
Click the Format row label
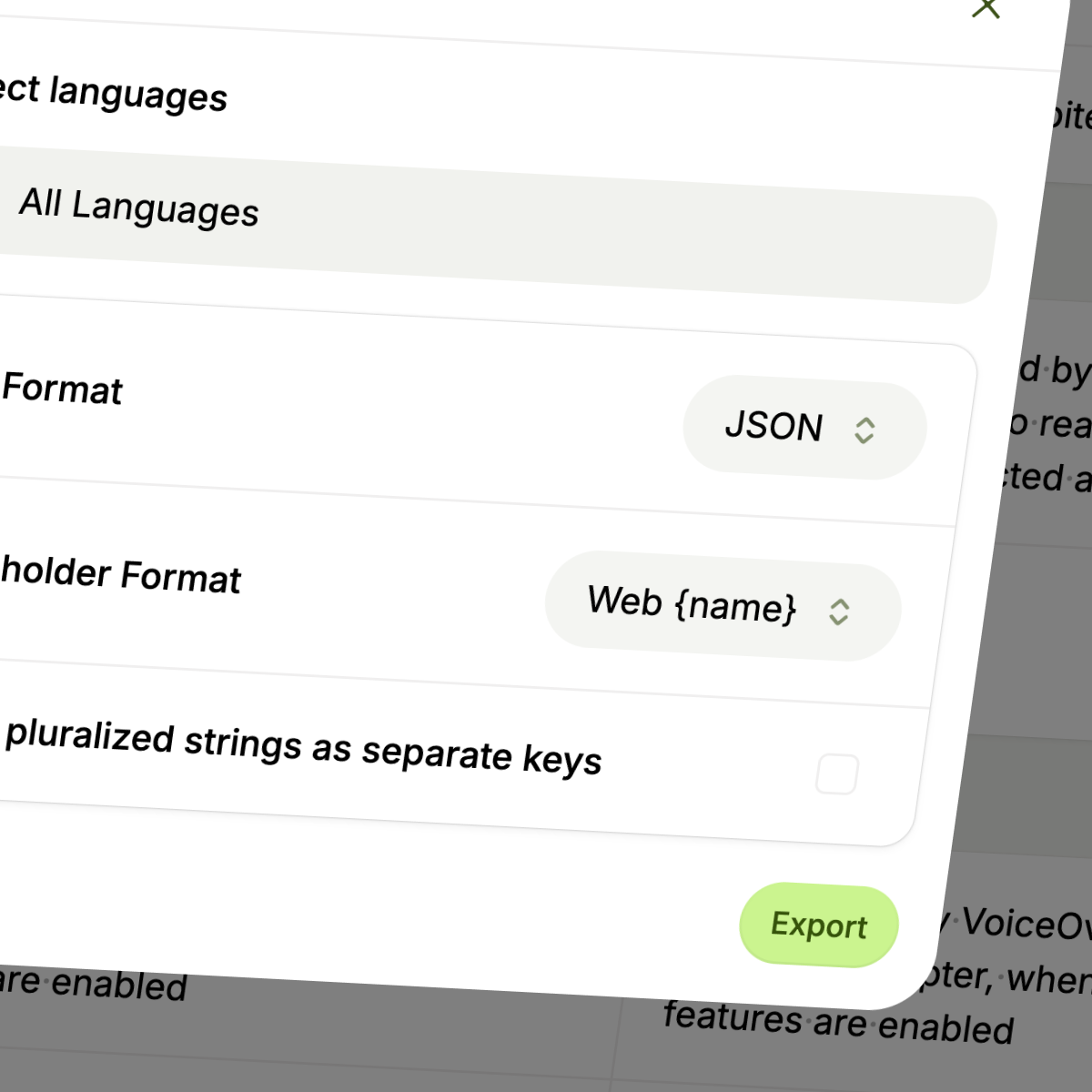point(62,389)
